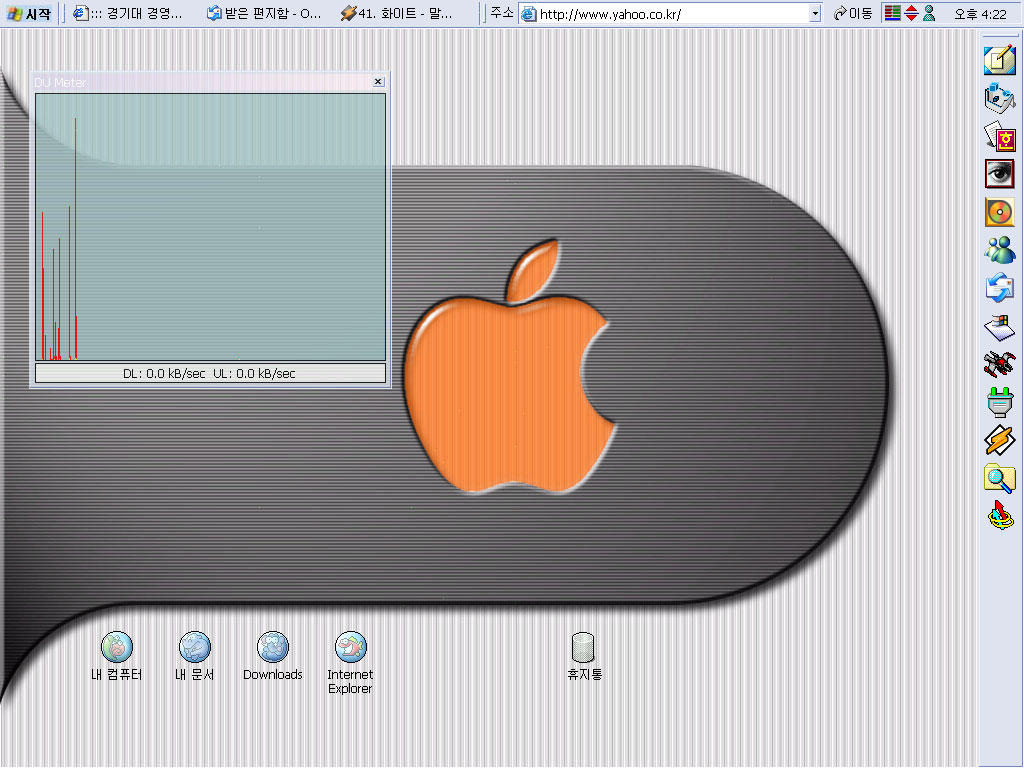Image resolution: width=1024 pixels, height=768 pixels.
Task: Launch the Winamp lightning bolt icon
Action: point(999,440)
